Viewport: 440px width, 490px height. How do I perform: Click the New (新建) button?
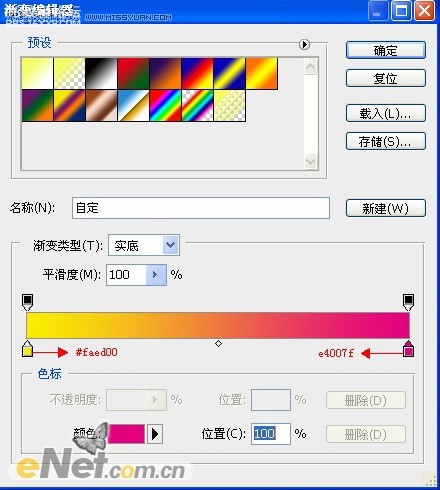click(x=386, y=208)
